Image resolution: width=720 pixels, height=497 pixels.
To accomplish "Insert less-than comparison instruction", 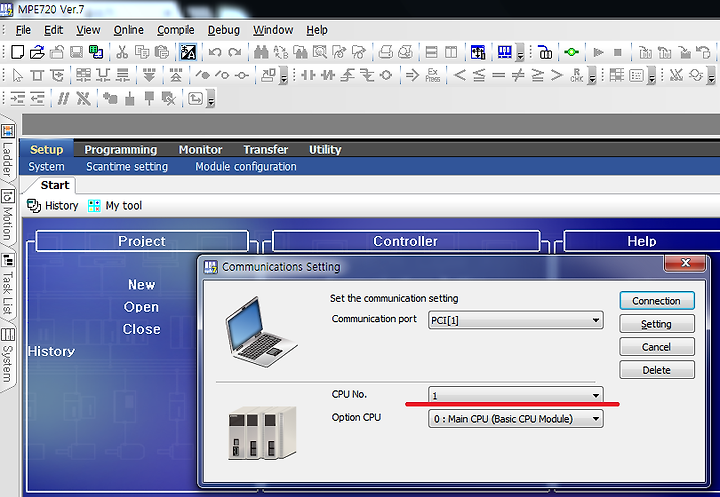I will (460, 74).
